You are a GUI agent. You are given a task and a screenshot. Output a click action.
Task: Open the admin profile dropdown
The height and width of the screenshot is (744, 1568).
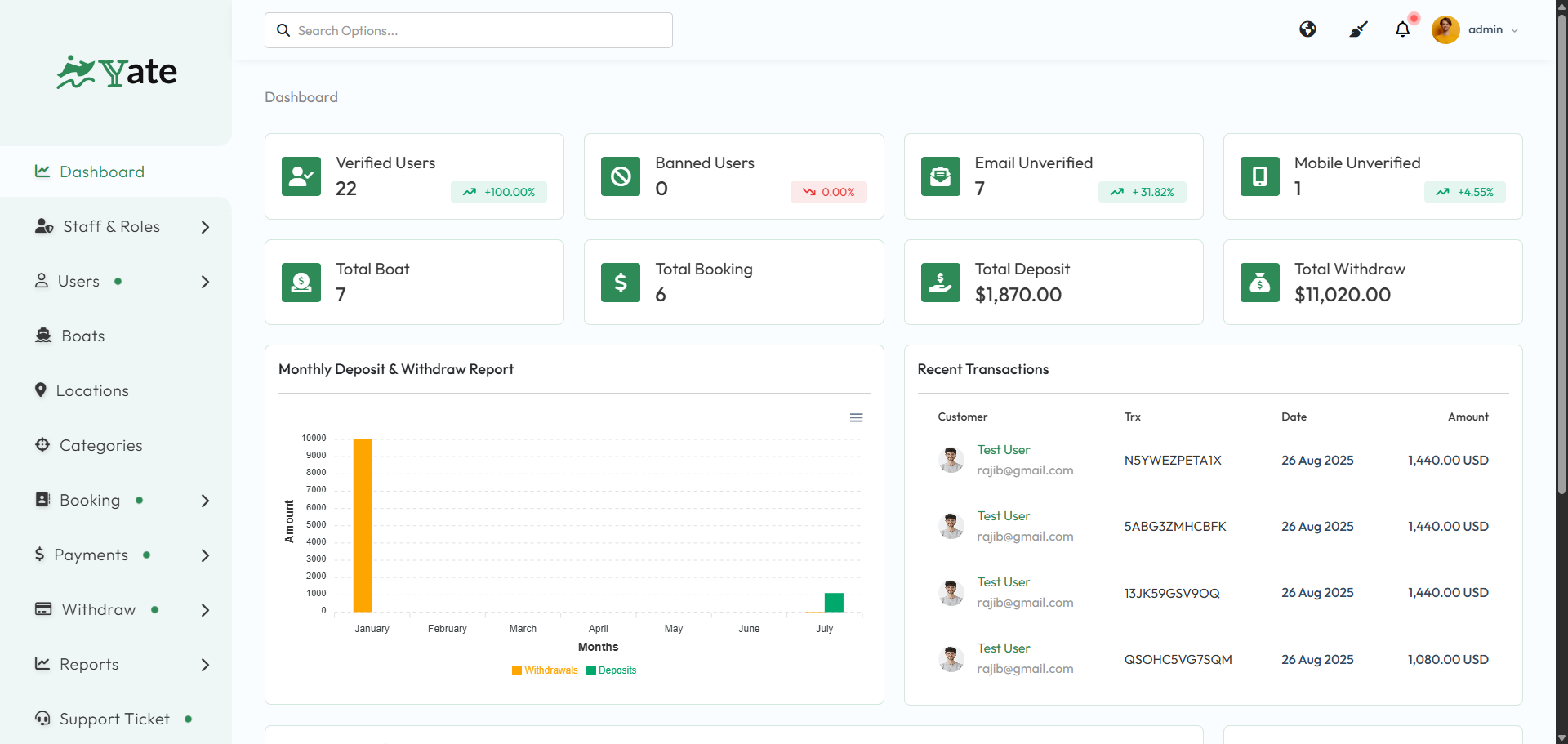(1477, 29)
